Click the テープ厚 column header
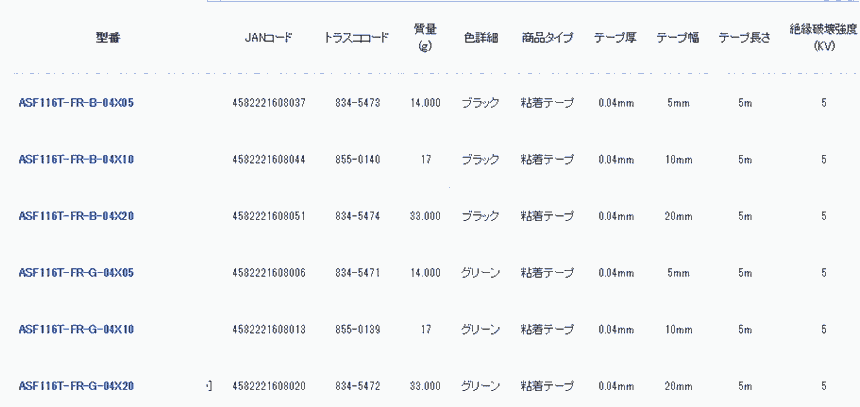This screenshot has height=407, width=860. click(x=616, y=38)
